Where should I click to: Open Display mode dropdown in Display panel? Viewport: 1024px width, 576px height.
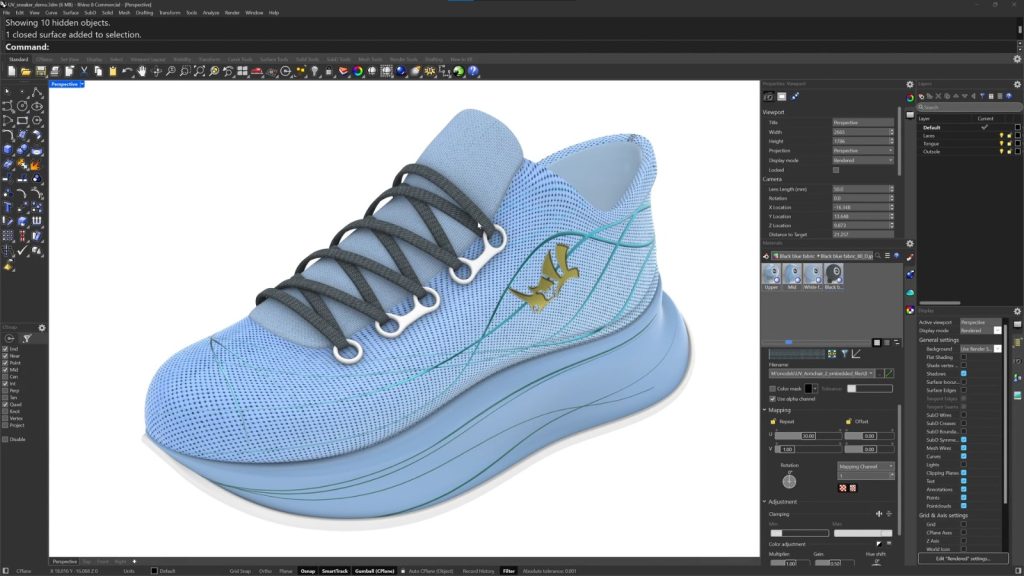click(980, 330)
